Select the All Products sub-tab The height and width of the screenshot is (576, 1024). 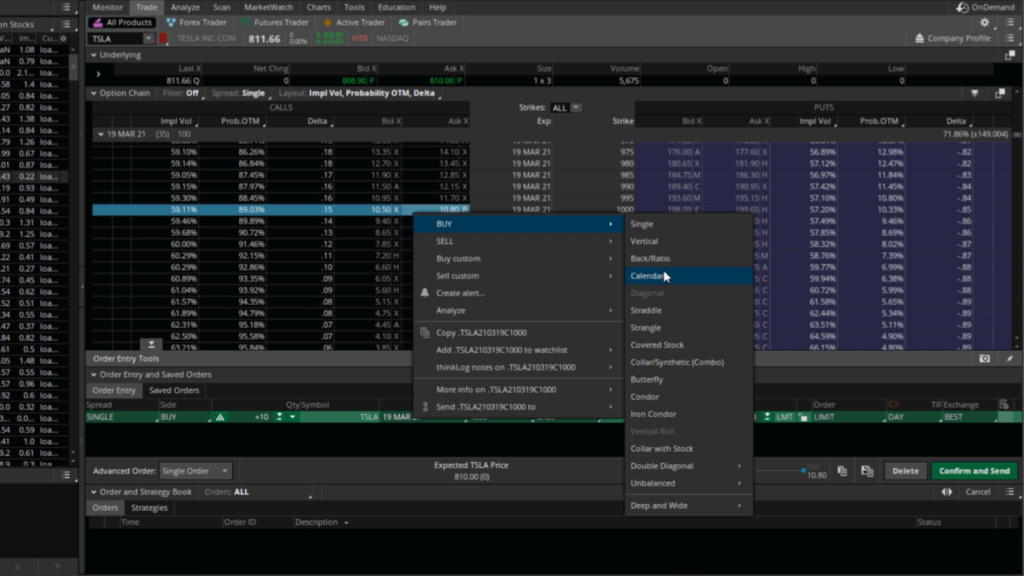[122, 22]
